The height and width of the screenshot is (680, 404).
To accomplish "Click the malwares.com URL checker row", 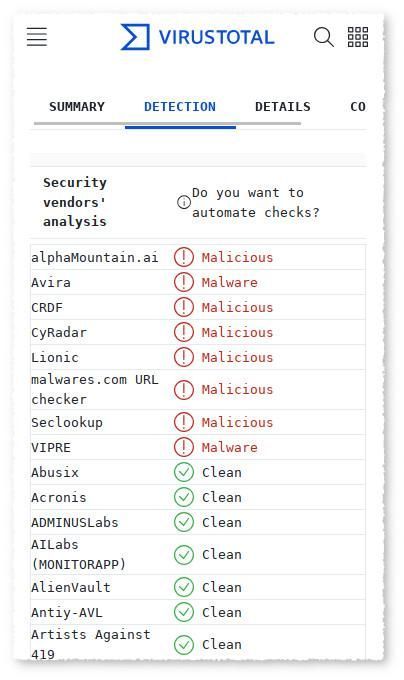I will (x=198, y=389).
